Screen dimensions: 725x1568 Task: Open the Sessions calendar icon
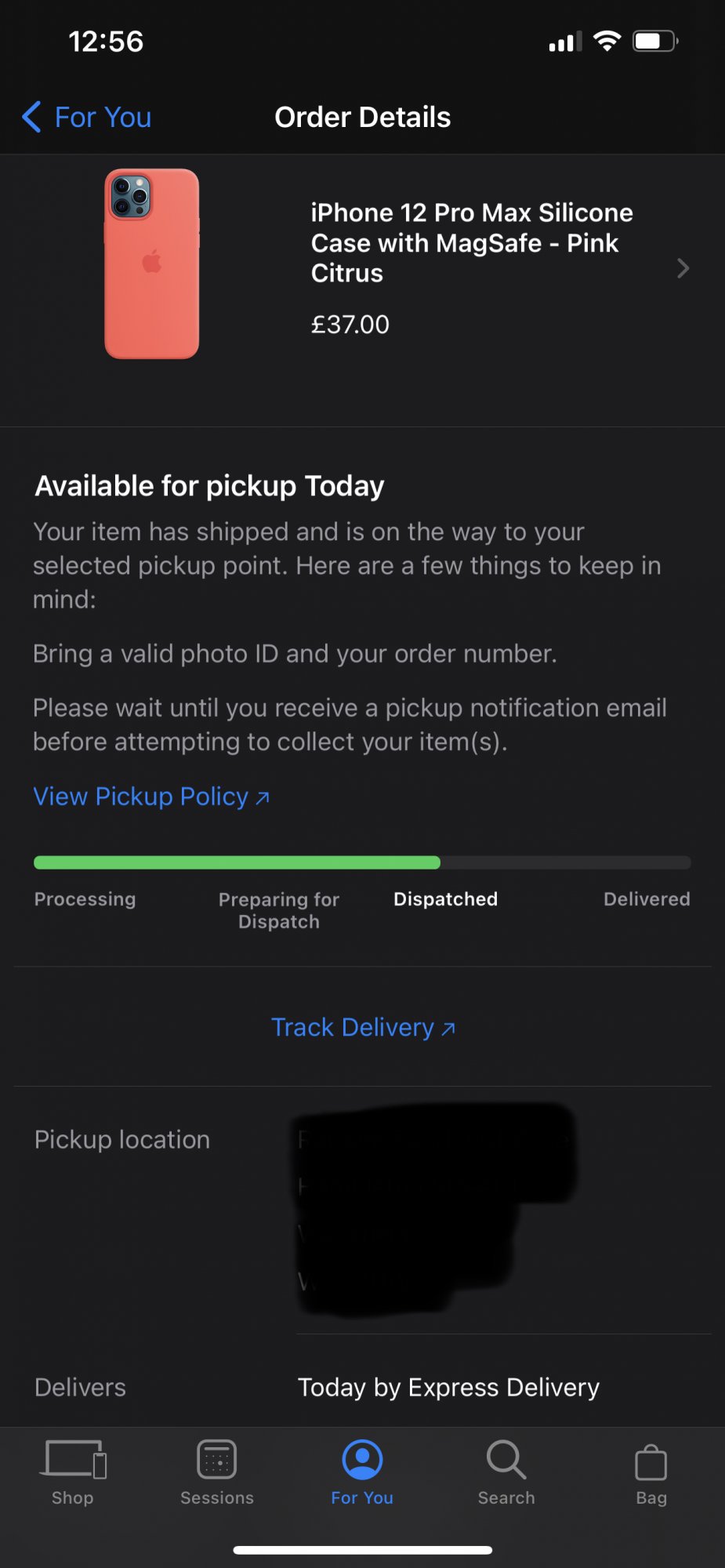pyautogui.click(x=217, y=1460)
